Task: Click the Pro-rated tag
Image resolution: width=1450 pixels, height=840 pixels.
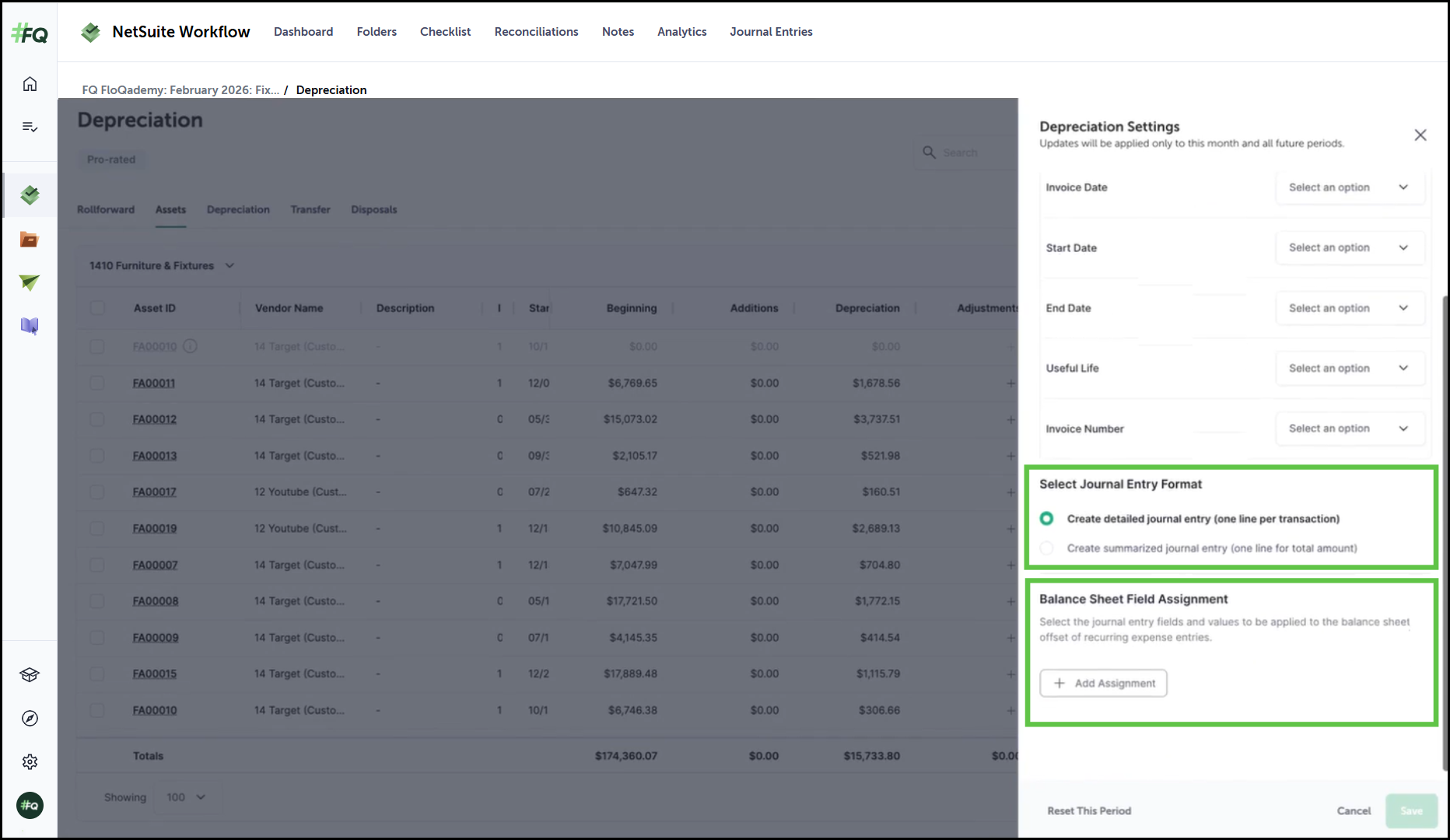Action: click(x=111, y=159)
